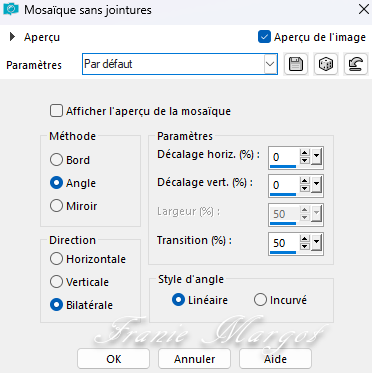This screenshot has width=372, height=373.
Task: Click into the Décalage vert. value field
Action: click(283, 185)
